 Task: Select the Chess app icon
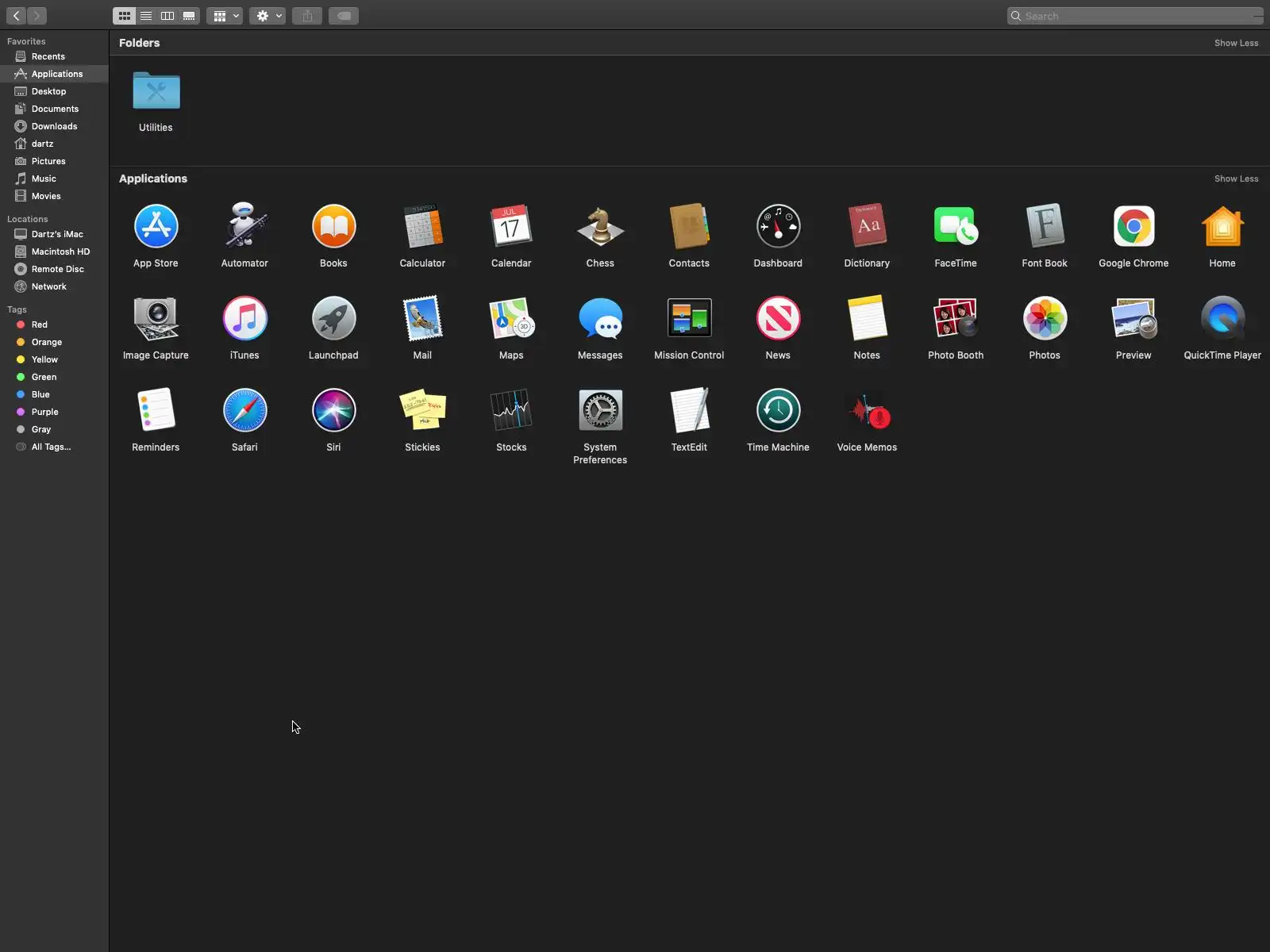[x=600, y=227]
